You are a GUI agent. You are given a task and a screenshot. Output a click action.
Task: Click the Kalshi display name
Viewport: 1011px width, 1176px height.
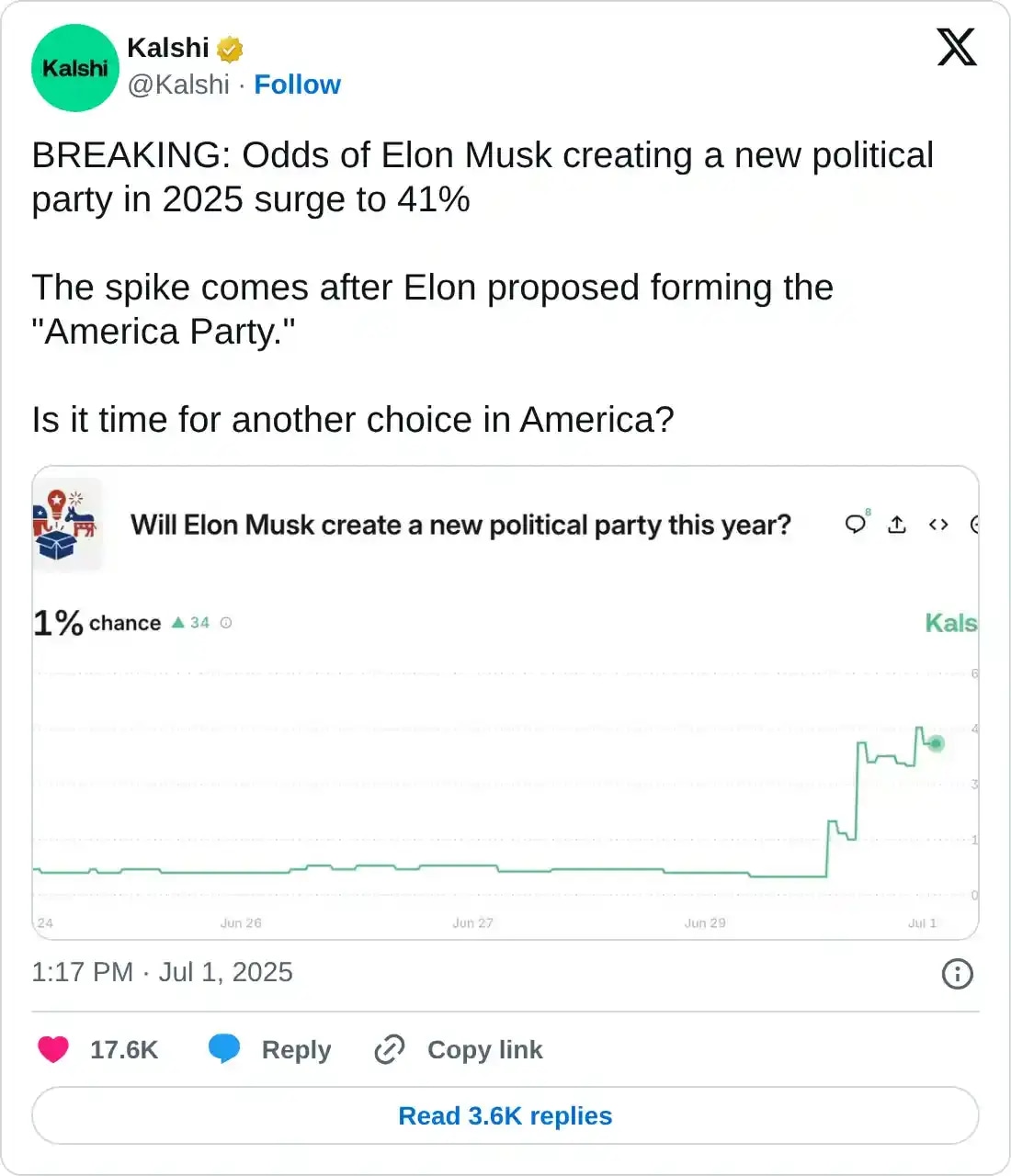coord(168,48)
